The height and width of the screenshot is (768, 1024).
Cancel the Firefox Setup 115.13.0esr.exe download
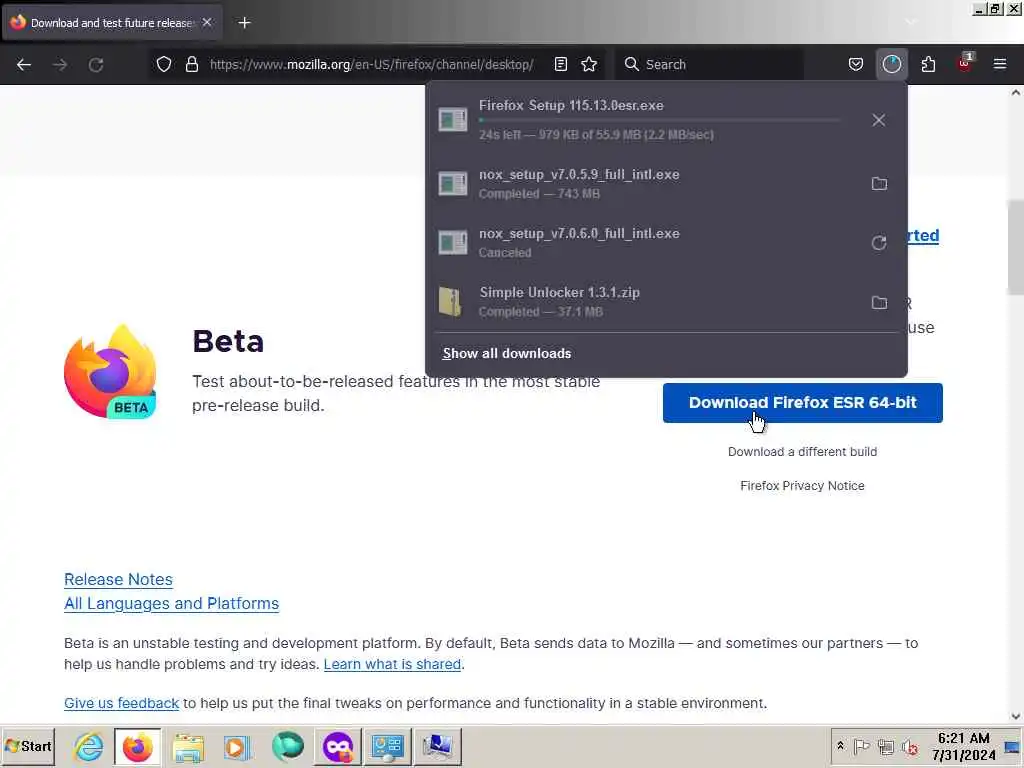point(878,120)
